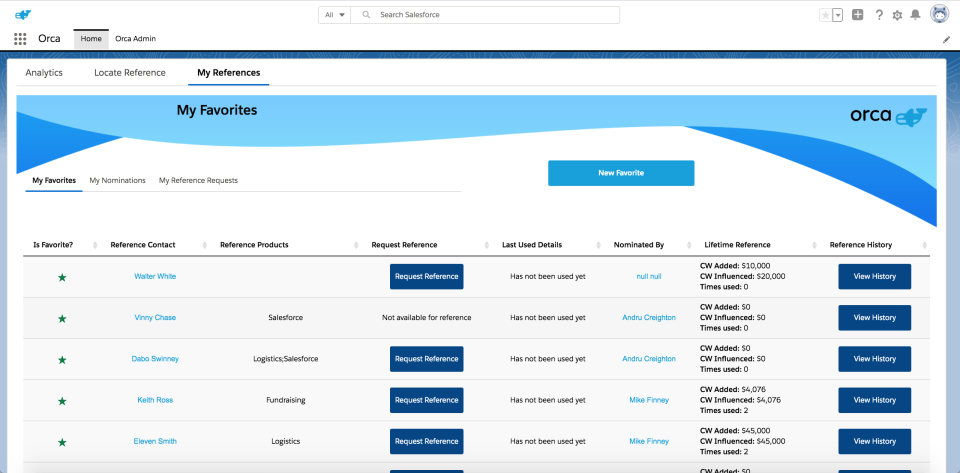Click the search magnifier icon
960x473 pixels.
click(366, 15)
